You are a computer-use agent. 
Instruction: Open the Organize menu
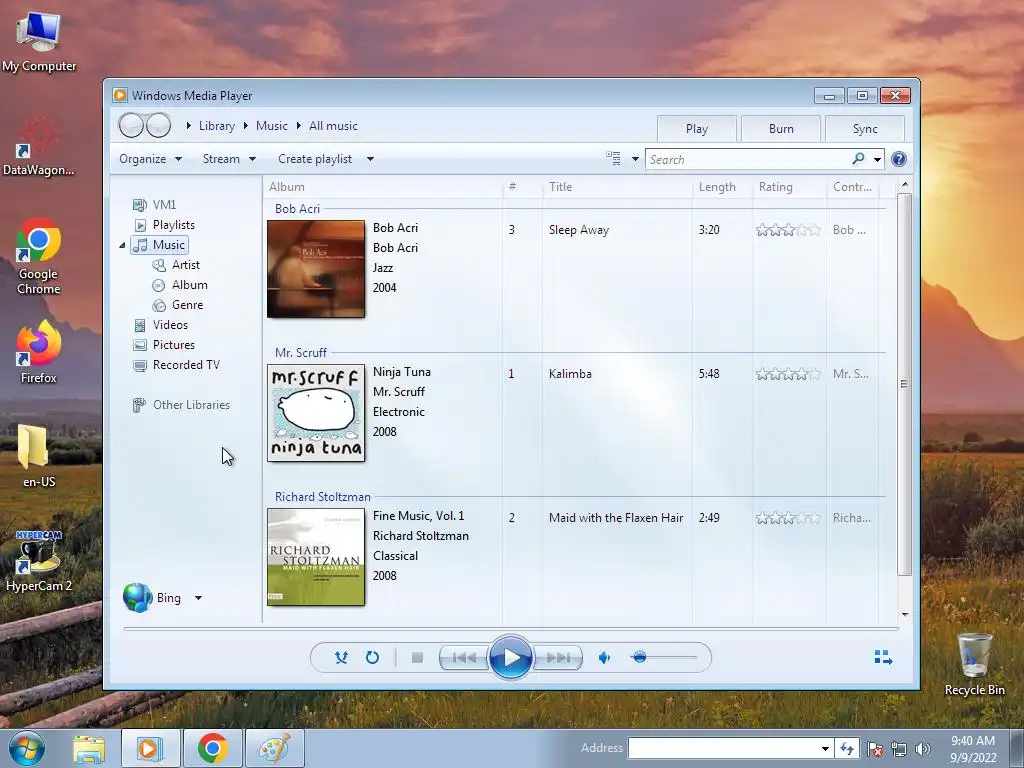pos(150,159)
